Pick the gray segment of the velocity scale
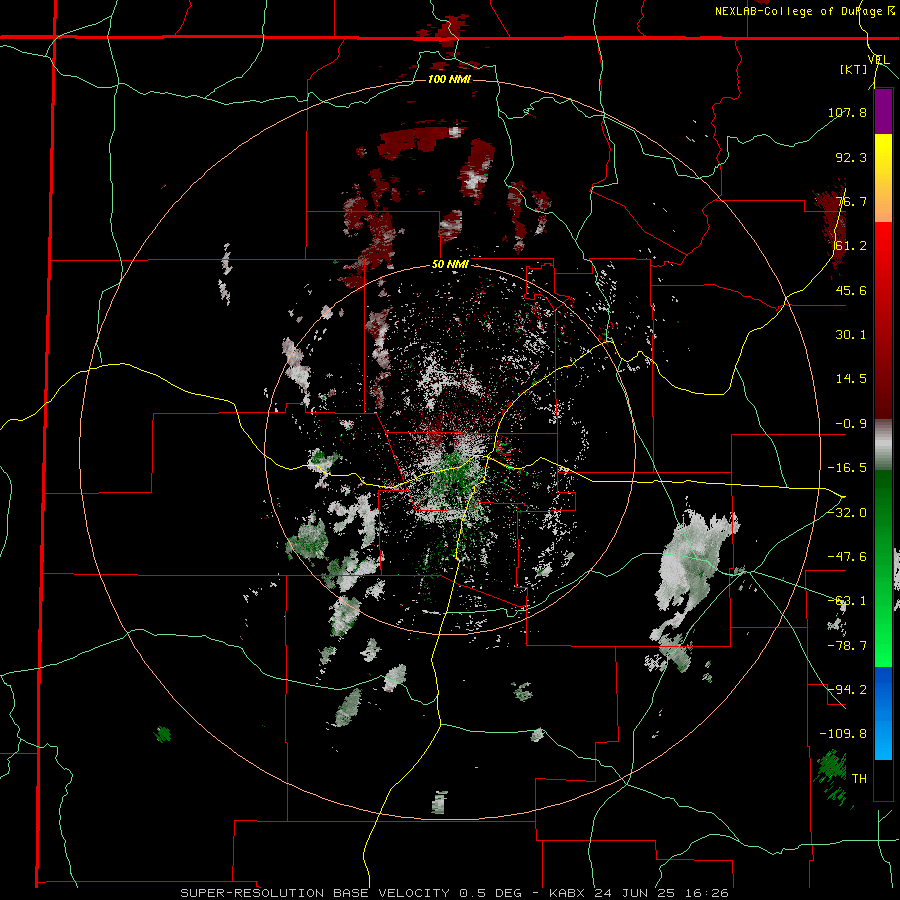Screen dimensions: 900x900 [x=883, y=445]
